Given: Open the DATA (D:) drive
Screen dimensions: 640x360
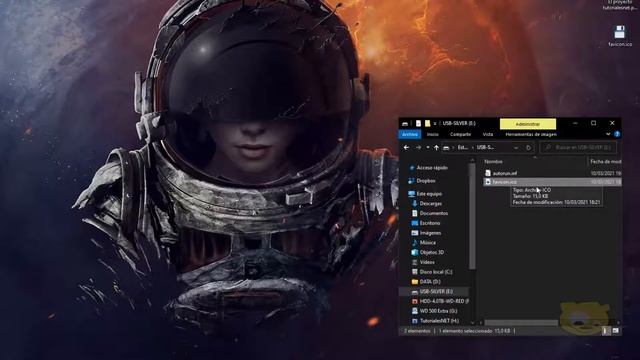Looking at the screenshot, I should tap(430, 282).
